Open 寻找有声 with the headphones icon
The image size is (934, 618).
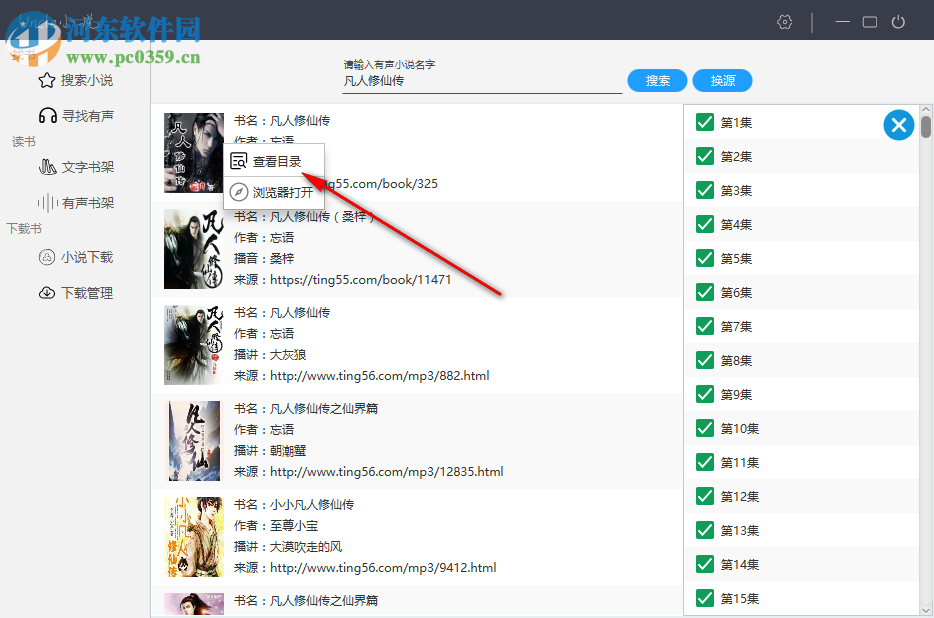(x=48, y=115)
